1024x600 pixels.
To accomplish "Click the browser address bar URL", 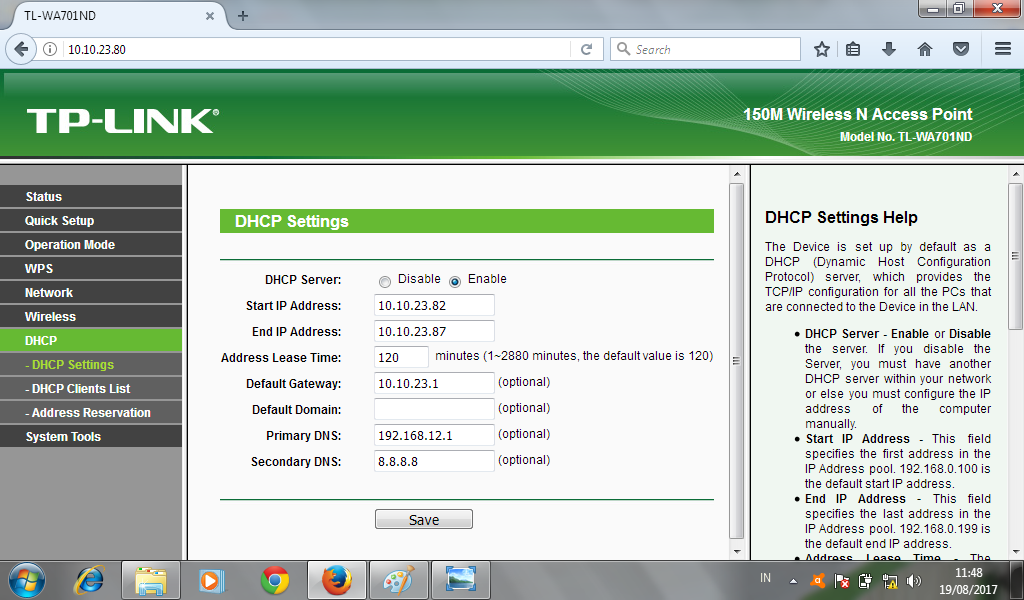I will click(97, 50).
